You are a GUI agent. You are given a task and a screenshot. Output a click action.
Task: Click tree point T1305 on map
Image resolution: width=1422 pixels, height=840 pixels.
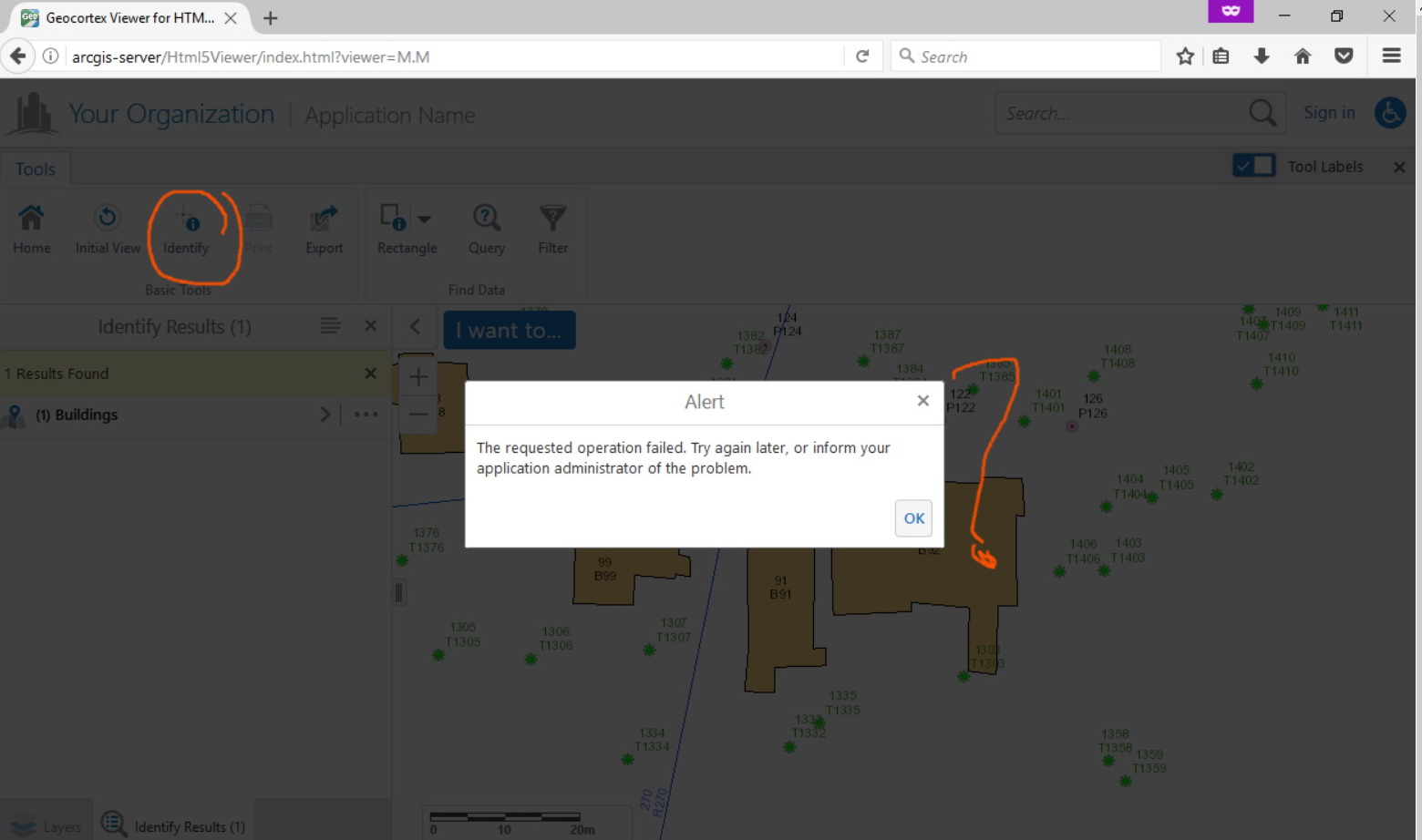pos(438,655)
